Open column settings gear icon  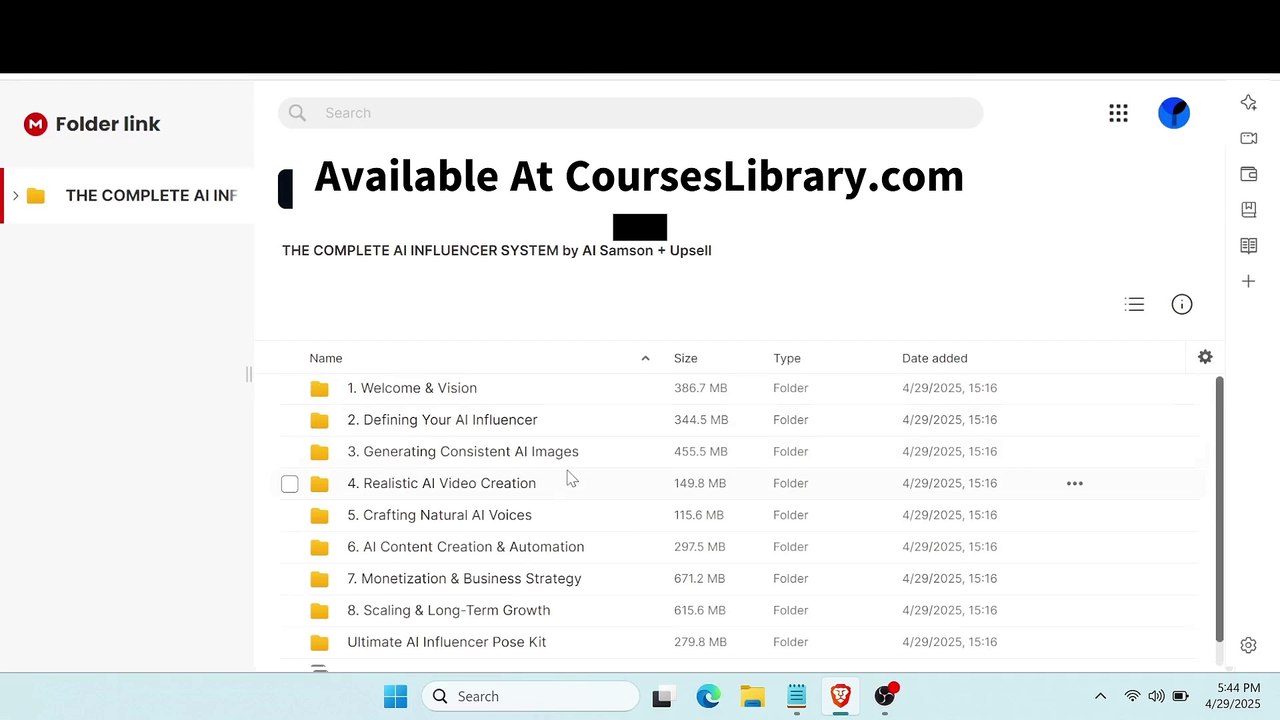pos(1205,357)
